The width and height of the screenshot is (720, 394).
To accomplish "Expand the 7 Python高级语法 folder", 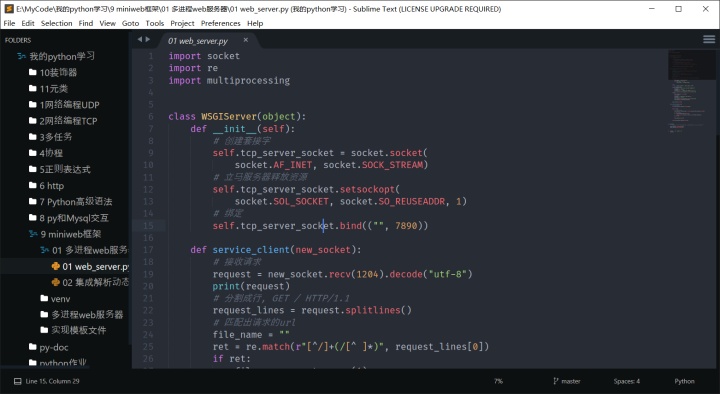I will click(71, 202).
